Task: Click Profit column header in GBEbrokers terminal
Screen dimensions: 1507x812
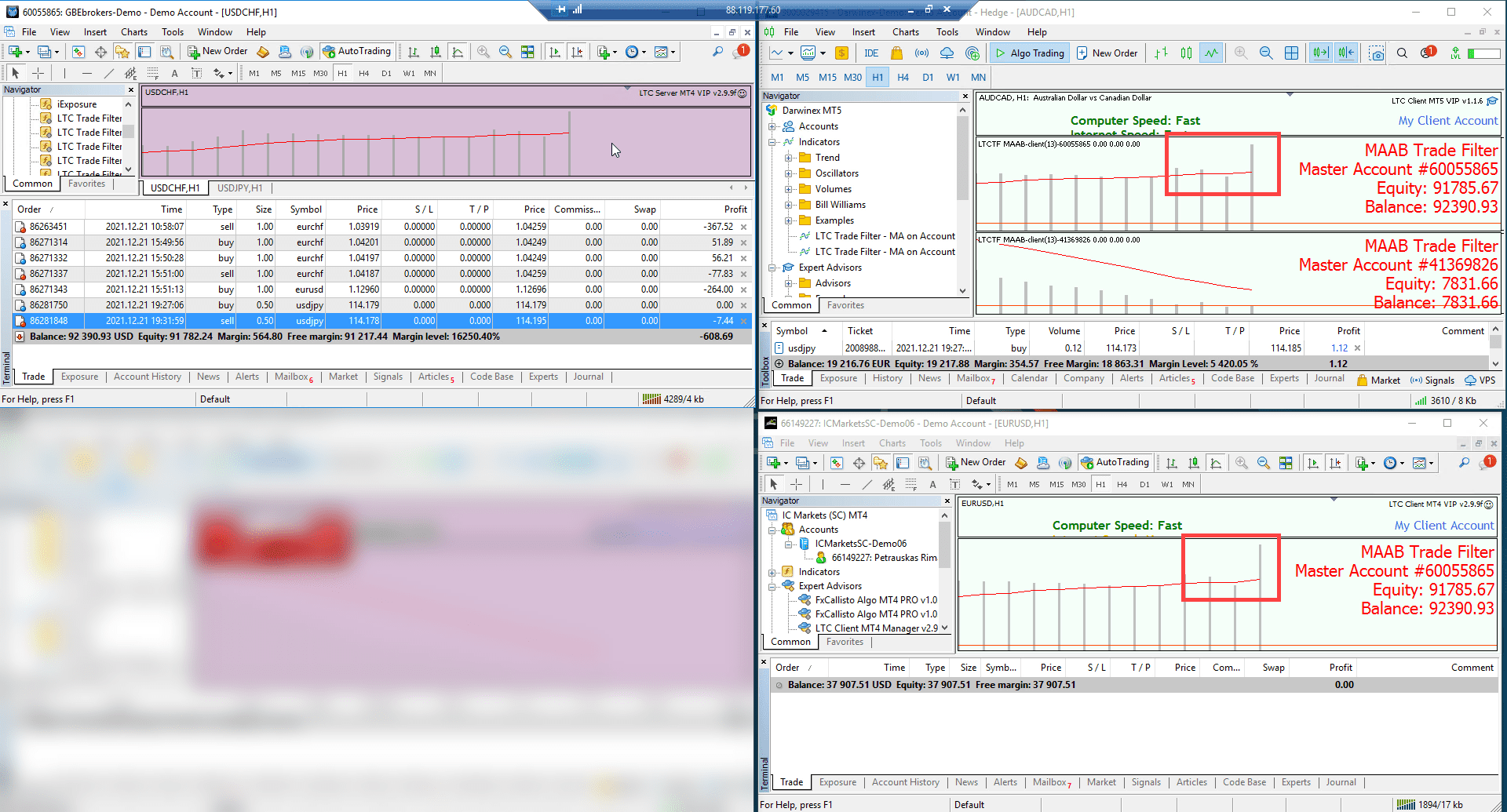Action: 735,209
